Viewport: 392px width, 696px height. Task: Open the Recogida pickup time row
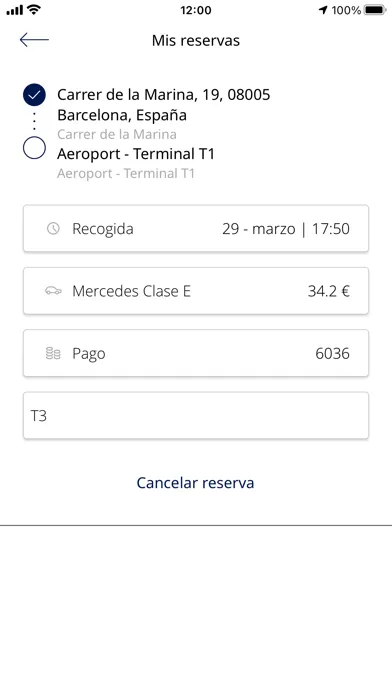(196, 229)
